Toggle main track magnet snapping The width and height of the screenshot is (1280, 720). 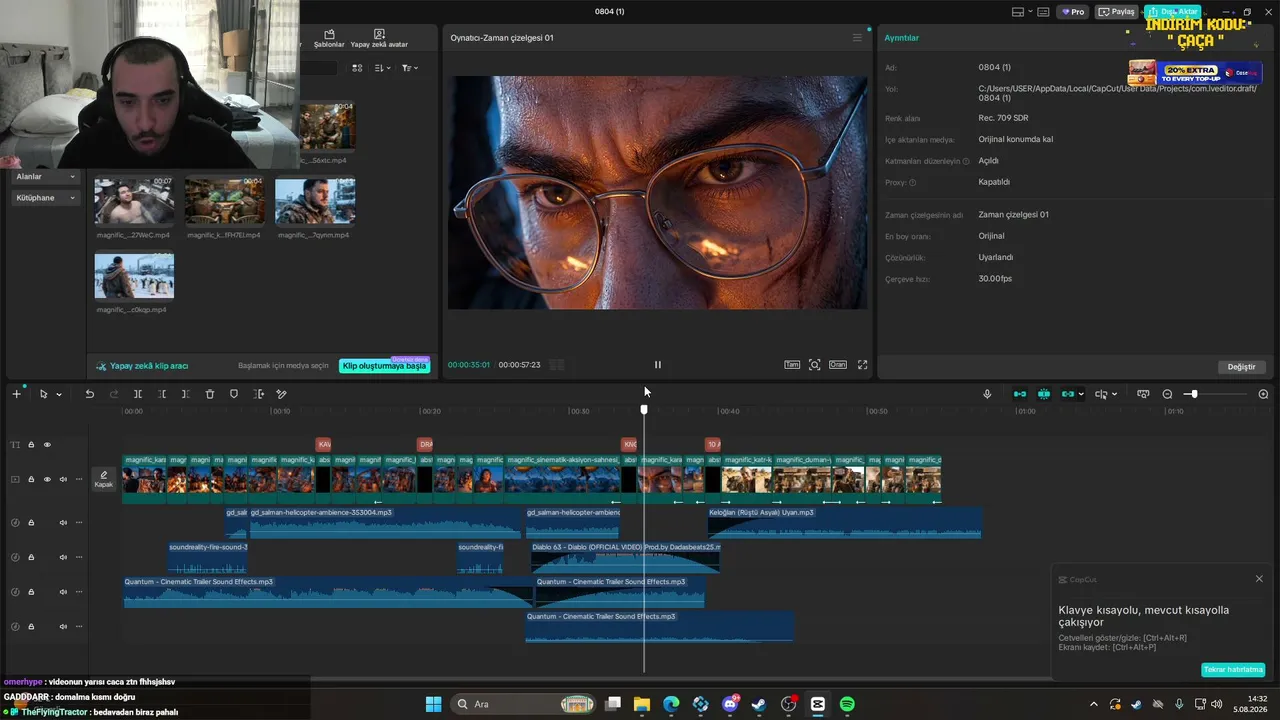[x=1020, y=394]
